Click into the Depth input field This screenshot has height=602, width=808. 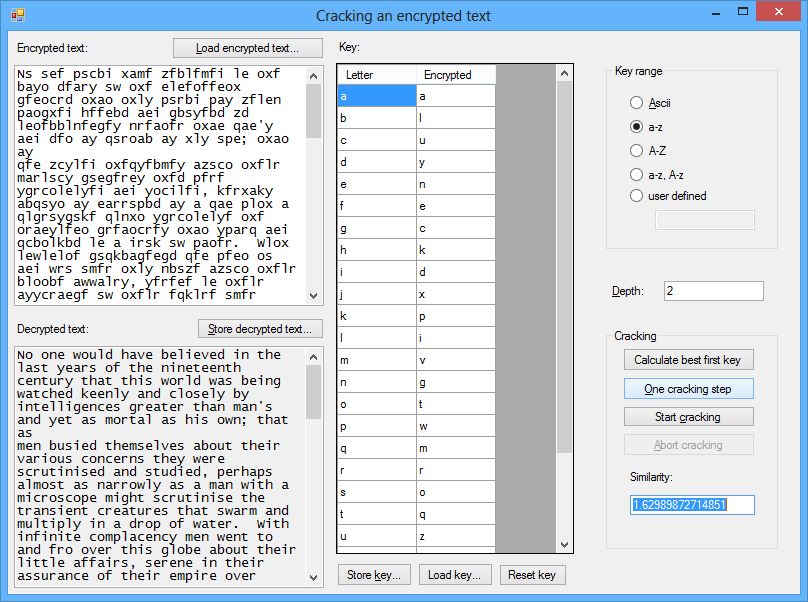pos(712,291)
